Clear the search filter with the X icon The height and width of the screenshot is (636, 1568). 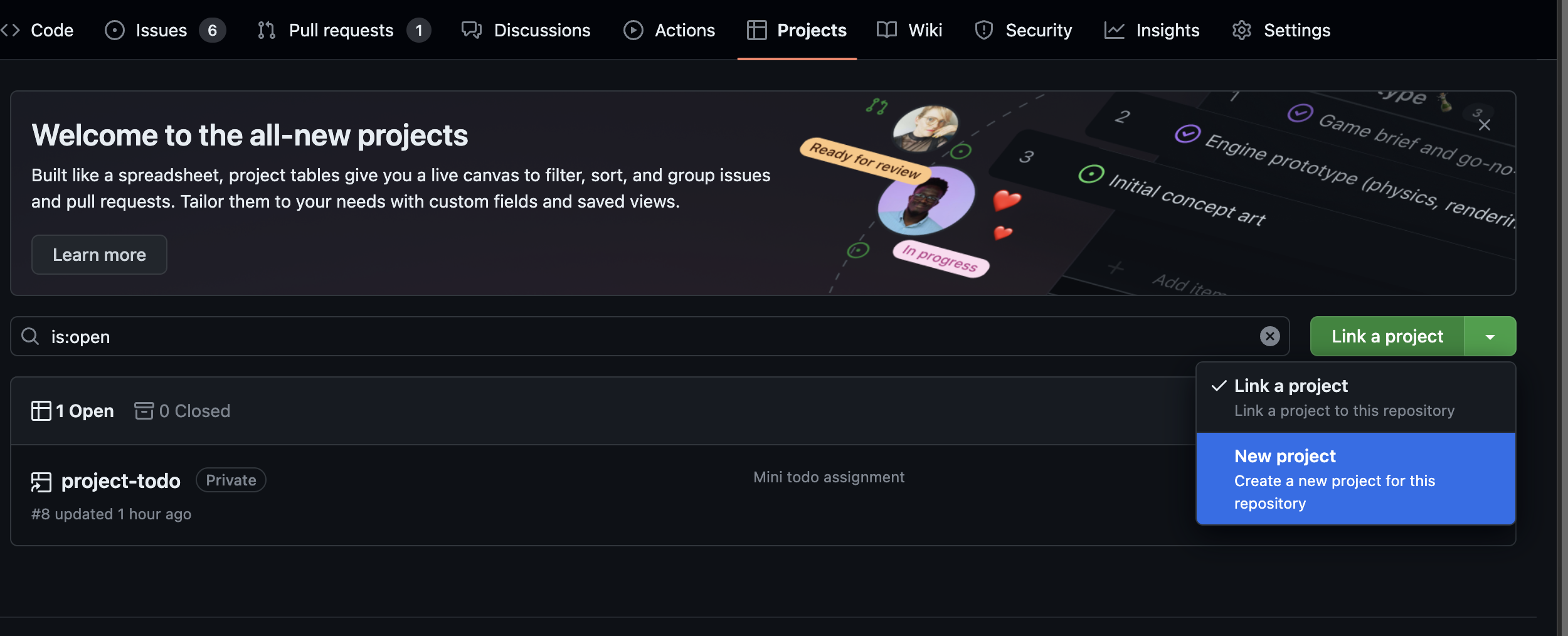point(1270,336)
